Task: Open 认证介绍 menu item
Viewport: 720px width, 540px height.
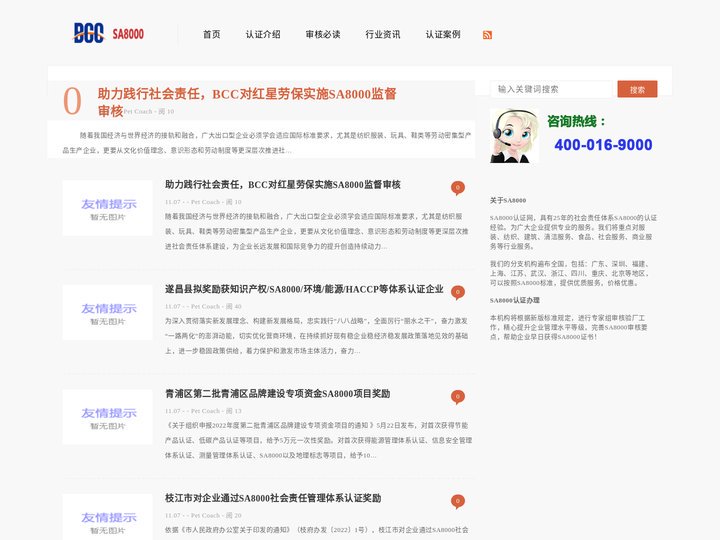Action: point(263,34)
